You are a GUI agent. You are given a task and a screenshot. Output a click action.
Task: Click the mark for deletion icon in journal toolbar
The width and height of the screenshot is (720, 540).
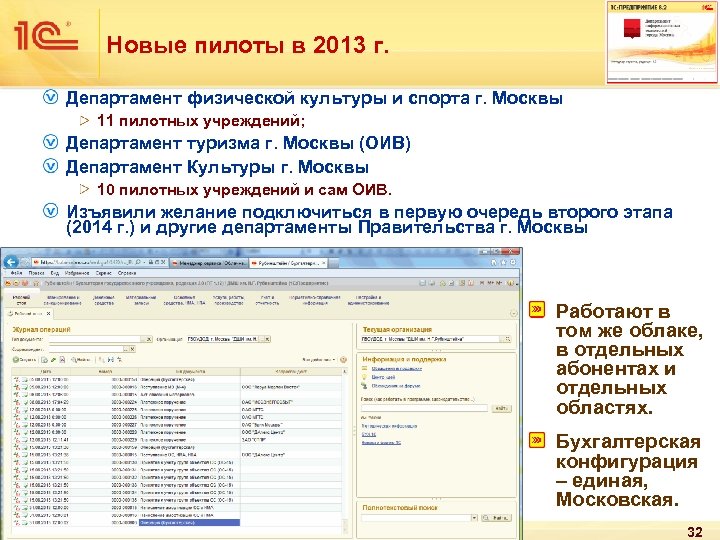[62, 360]
